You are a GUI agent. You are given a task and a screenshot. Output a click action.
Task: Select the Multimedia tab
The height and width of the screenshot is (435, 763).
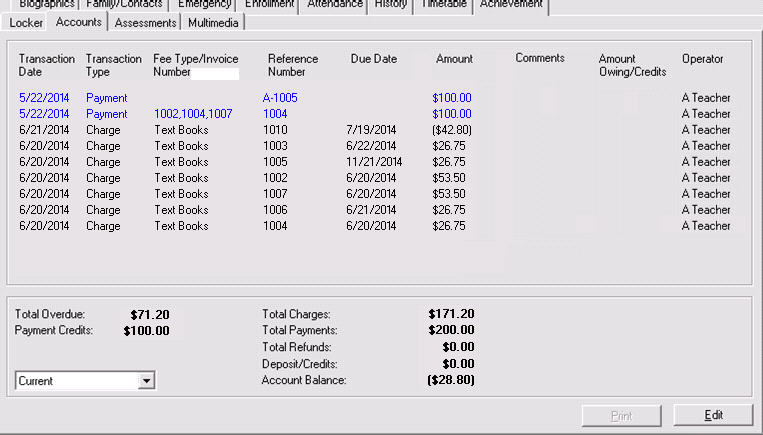click(x=215, y=22)
